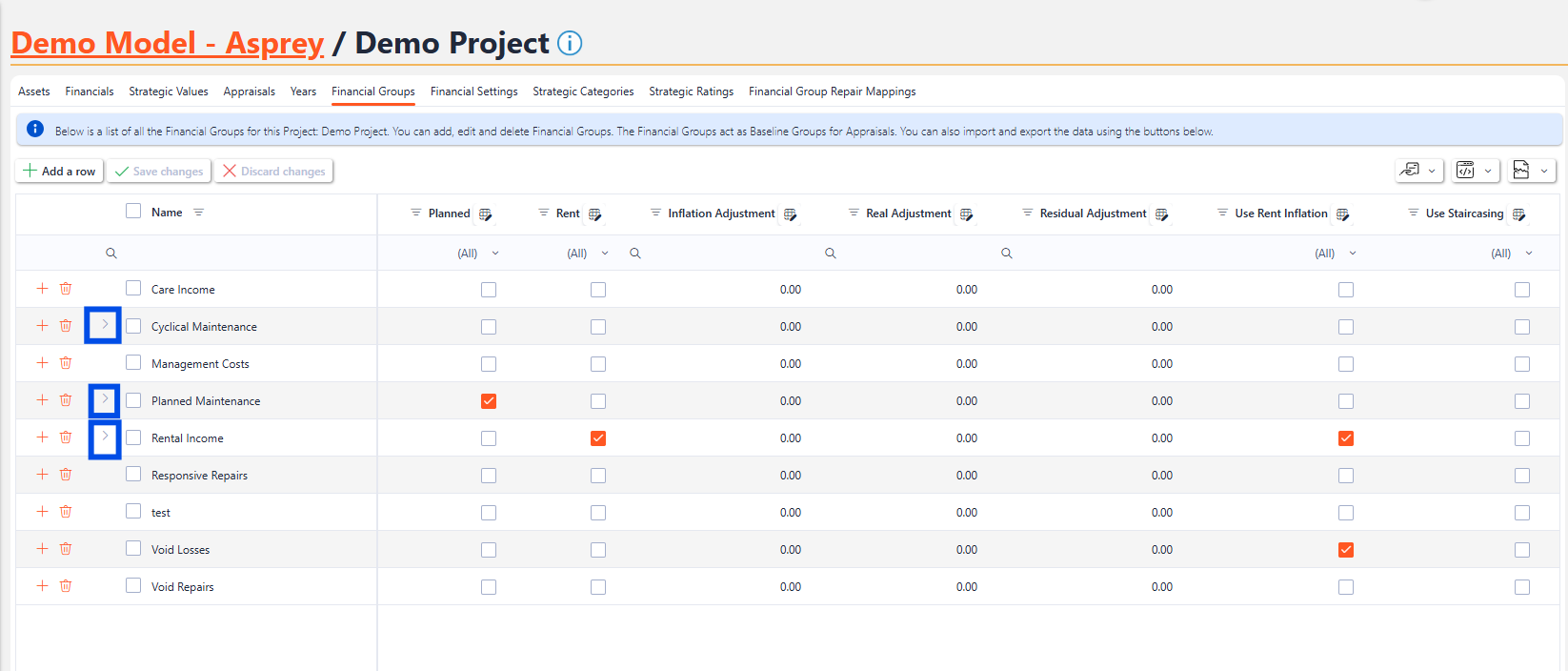Switch to the Financial Settings tab
The image size is (1568, 671).
473,91
